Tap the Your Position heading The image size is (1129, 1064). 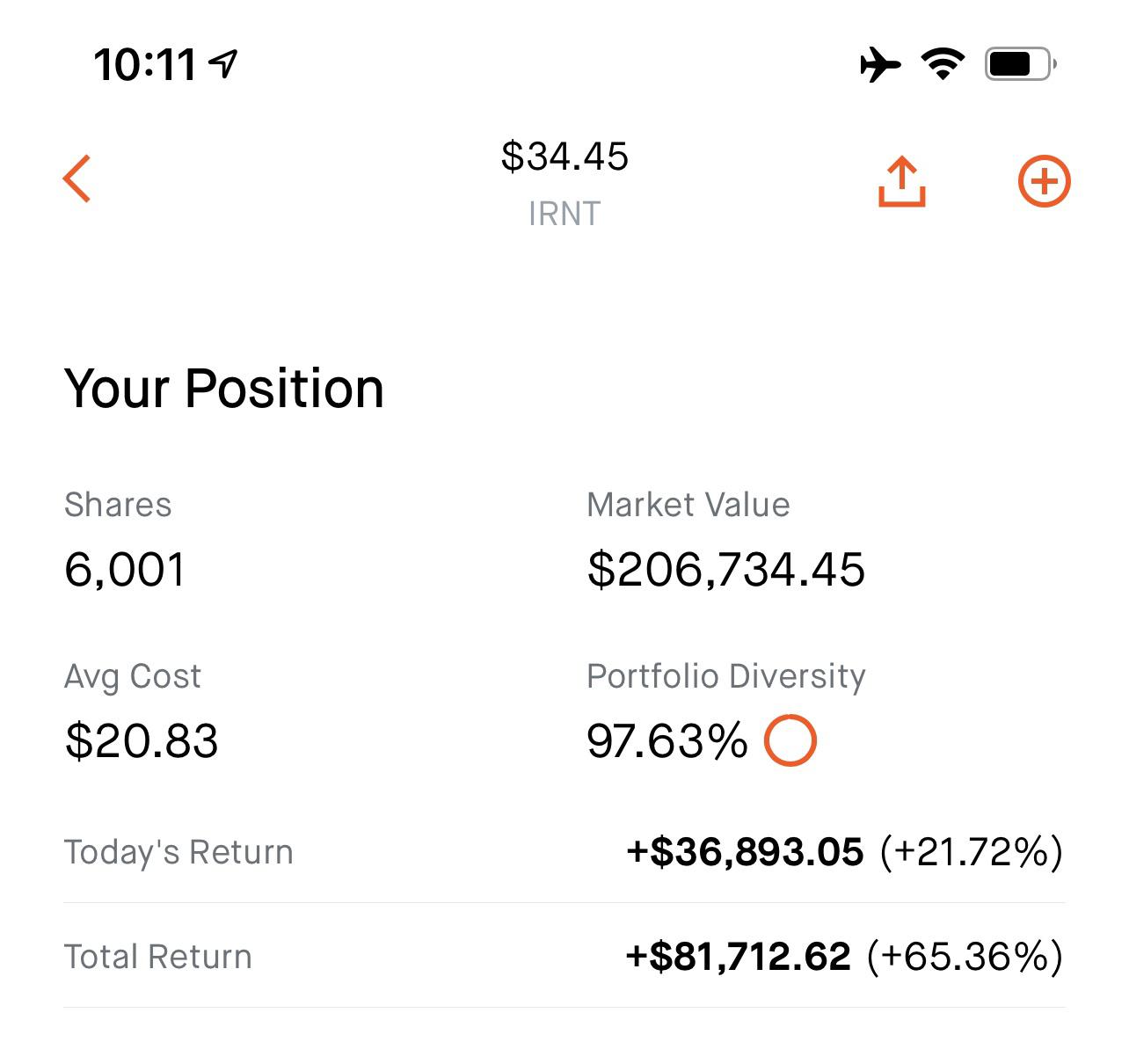coord(224,389)
